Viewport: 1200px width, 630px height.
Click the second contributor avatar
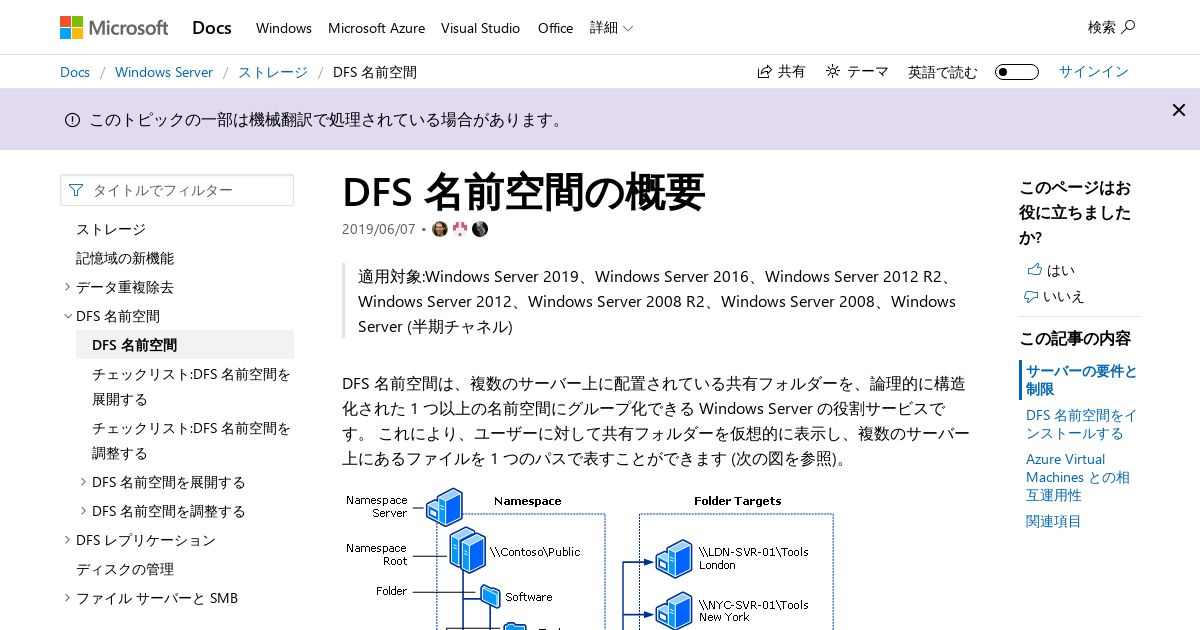tap(460, 229)
